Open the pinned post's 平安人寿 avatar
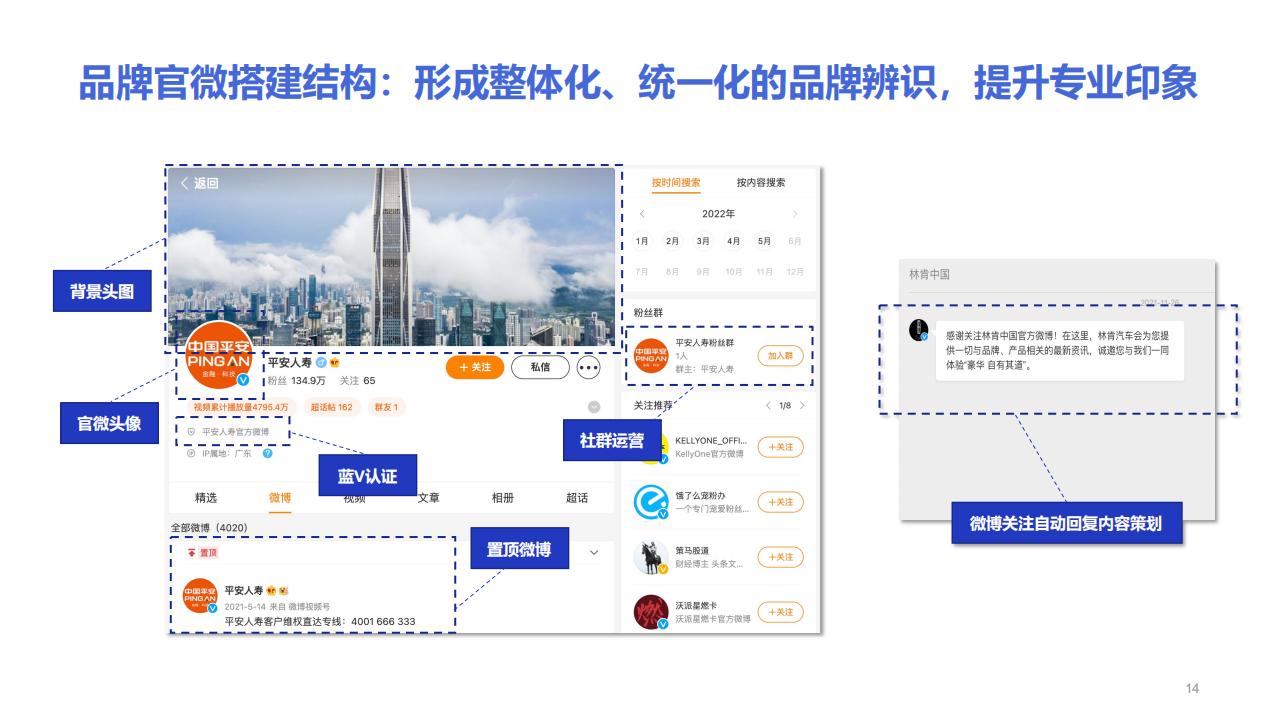Image resolution: width=1280 pixels, height=720 pixels. point(200,596)
